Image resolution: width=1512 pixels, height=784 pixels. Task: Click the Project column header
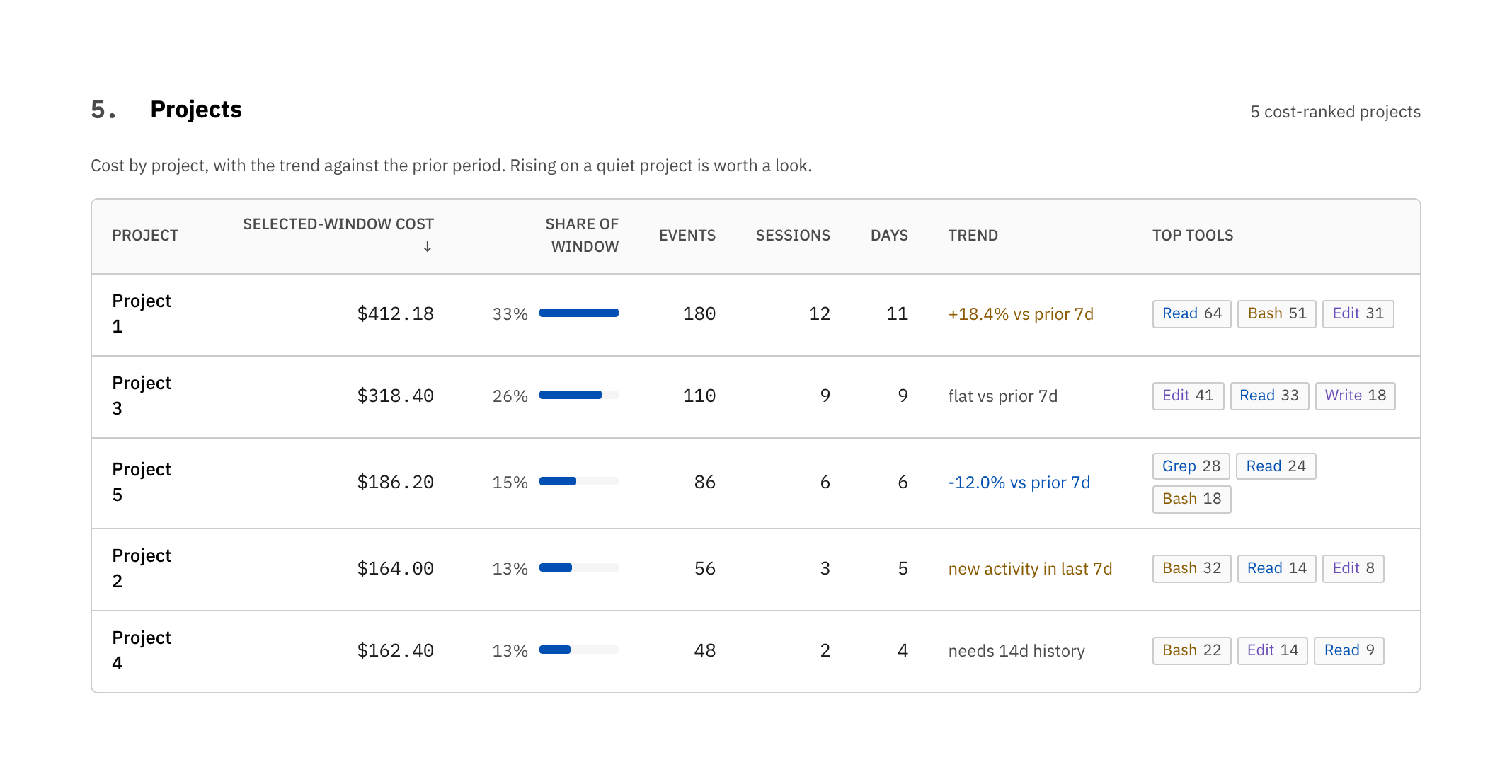coord(145,236)
